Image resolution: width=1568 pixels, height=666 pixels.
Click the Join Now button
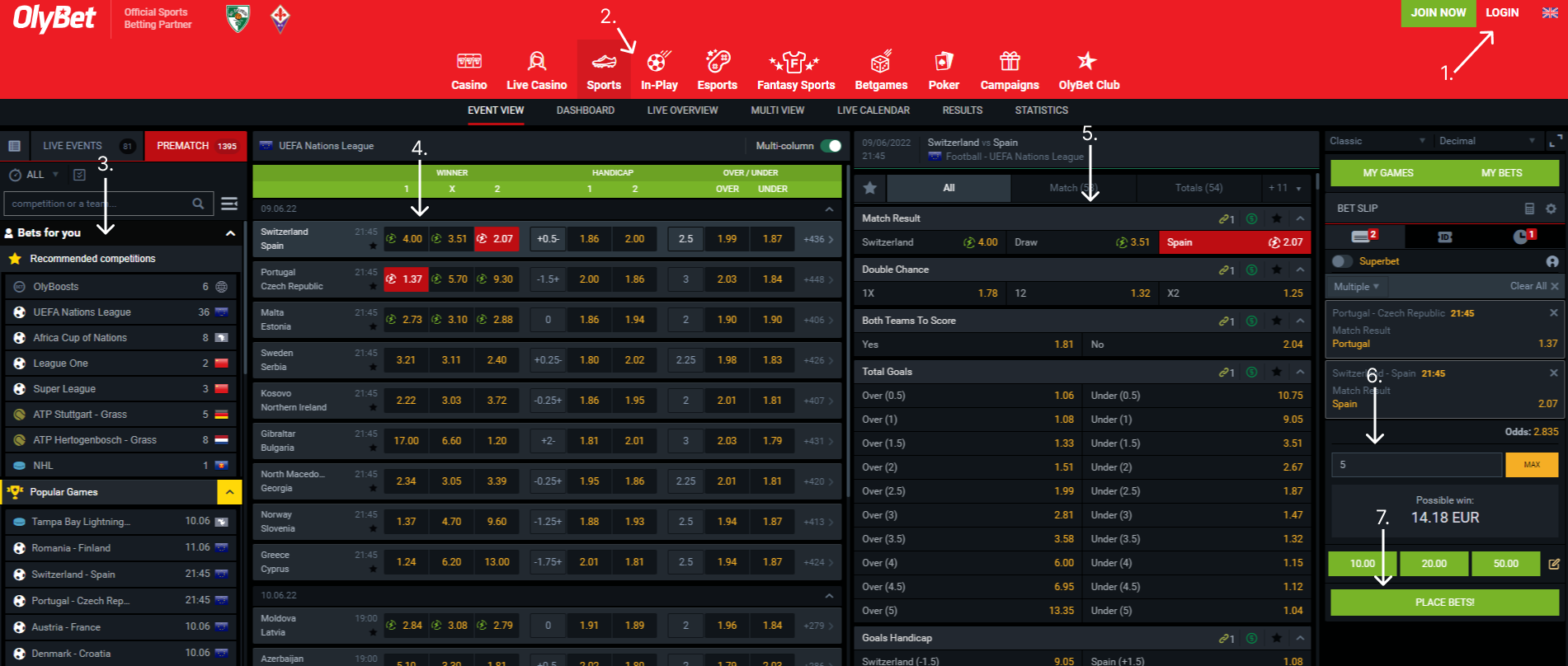click(1438, 13)
